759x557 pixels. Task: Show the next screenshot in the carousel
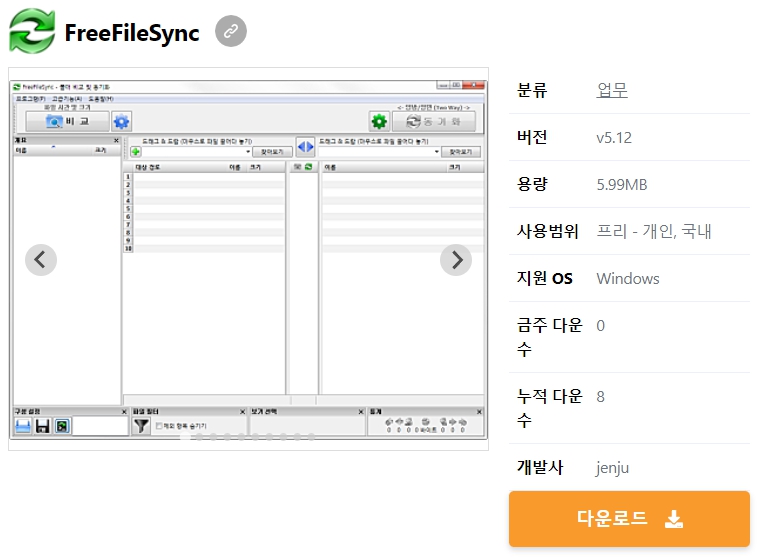[x=456, y=260]
